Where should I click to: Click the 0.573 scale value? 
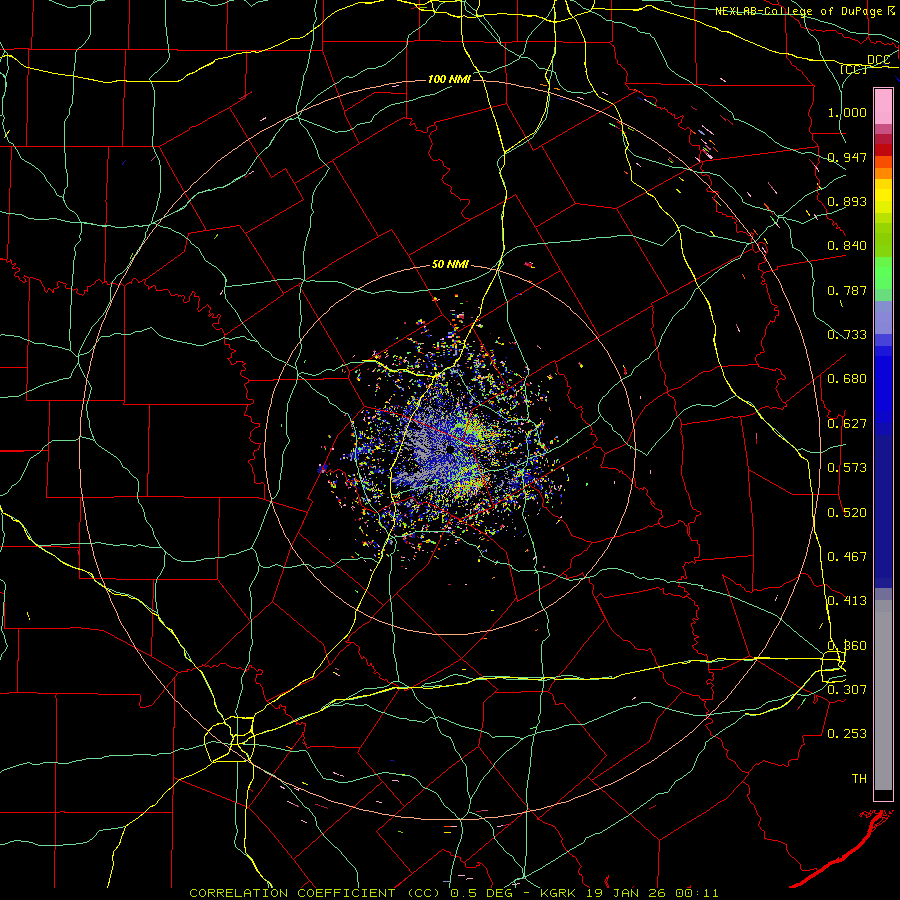tap(847, 468)
